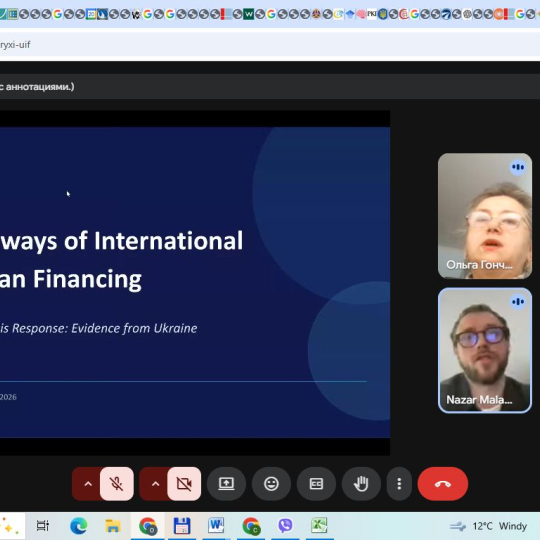
Task: Switch to Word in the taskbar
Action: coord(216,526)
